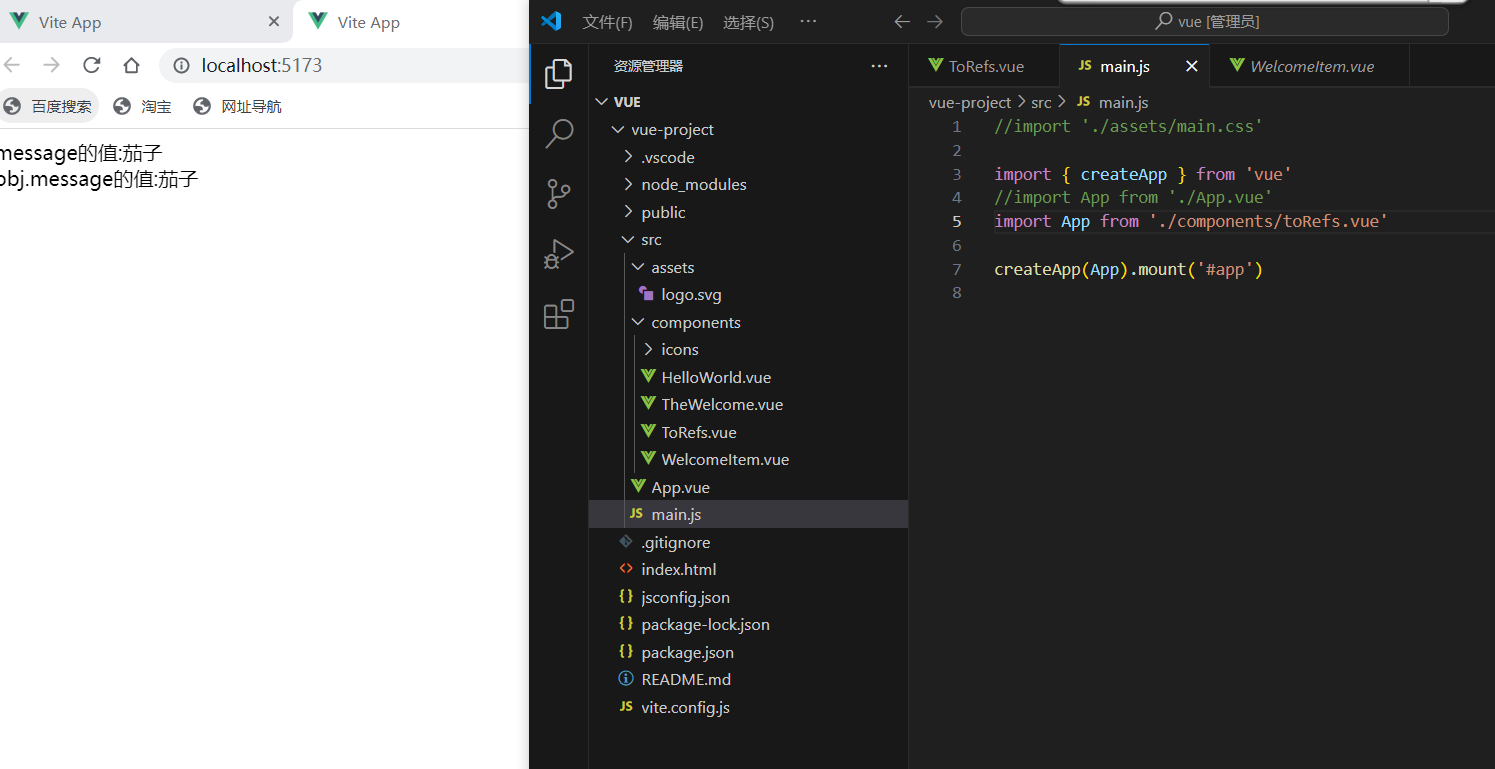Open the Source Control view
The image size is (1495, 769).
[x=558, y=194]
